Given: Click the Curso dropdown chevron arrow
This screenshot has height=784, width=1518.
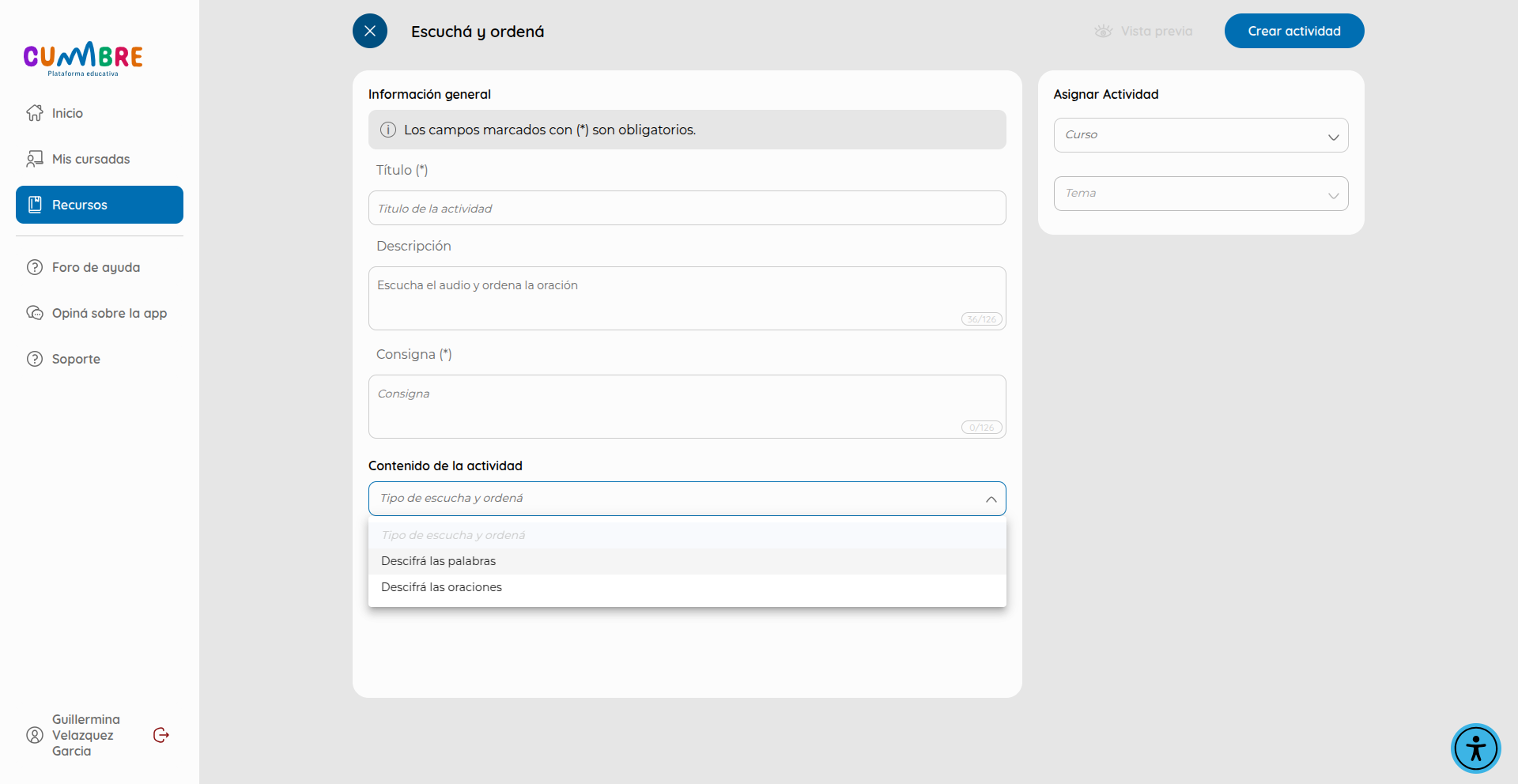Looking at the screenshot, I should (1333, 137).
